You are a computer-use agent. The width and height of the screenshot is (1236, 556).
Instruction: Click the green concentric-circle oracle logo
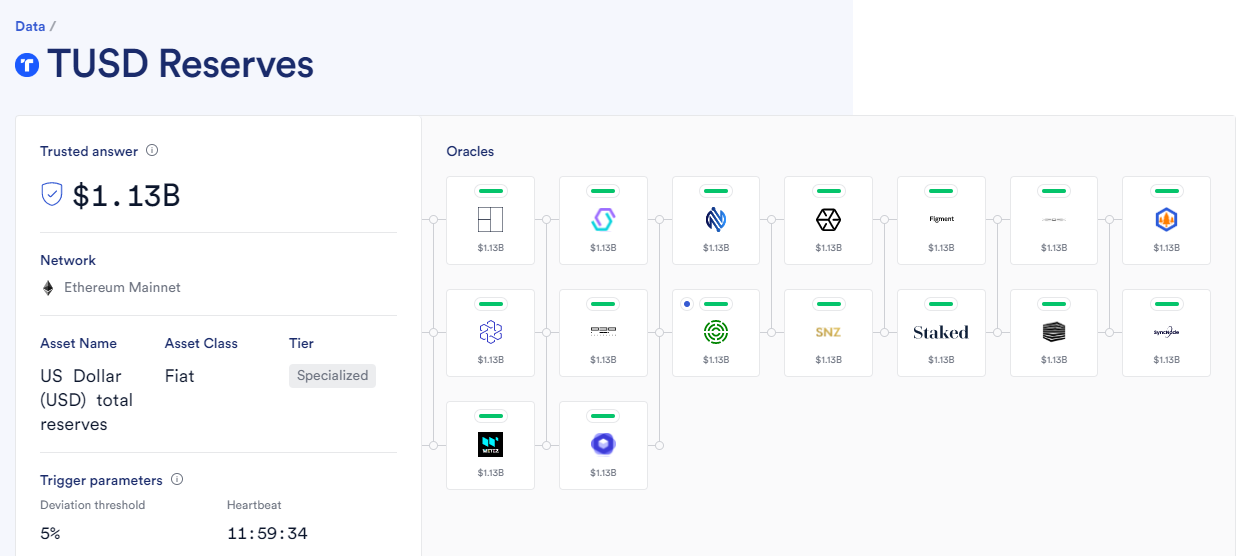[716, 331]
